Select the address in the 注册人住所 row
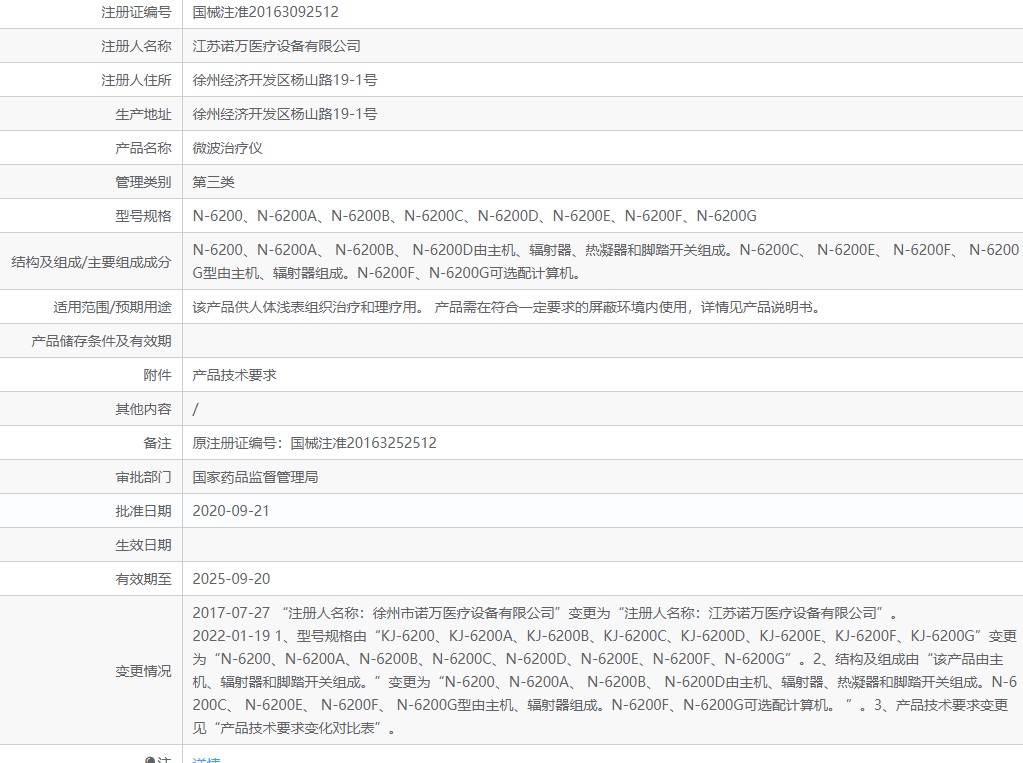Image resolution: width=1023 pixels, height=763 pixels. (285, 80)
